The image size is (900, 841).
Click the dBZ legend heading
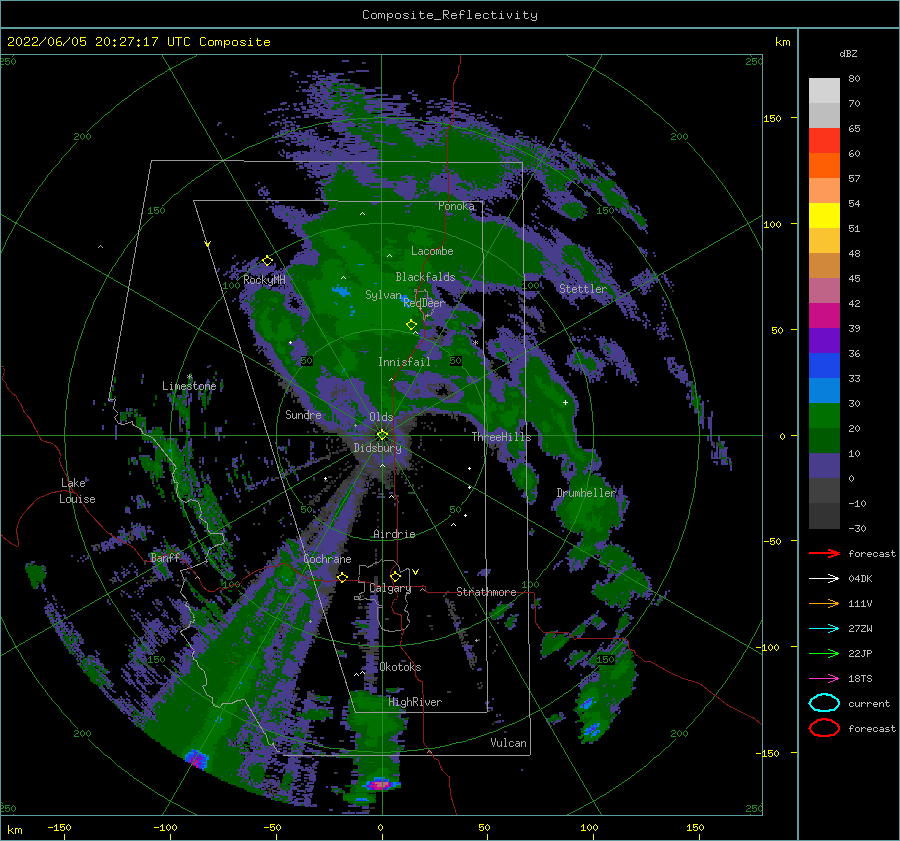coord(848,53)
